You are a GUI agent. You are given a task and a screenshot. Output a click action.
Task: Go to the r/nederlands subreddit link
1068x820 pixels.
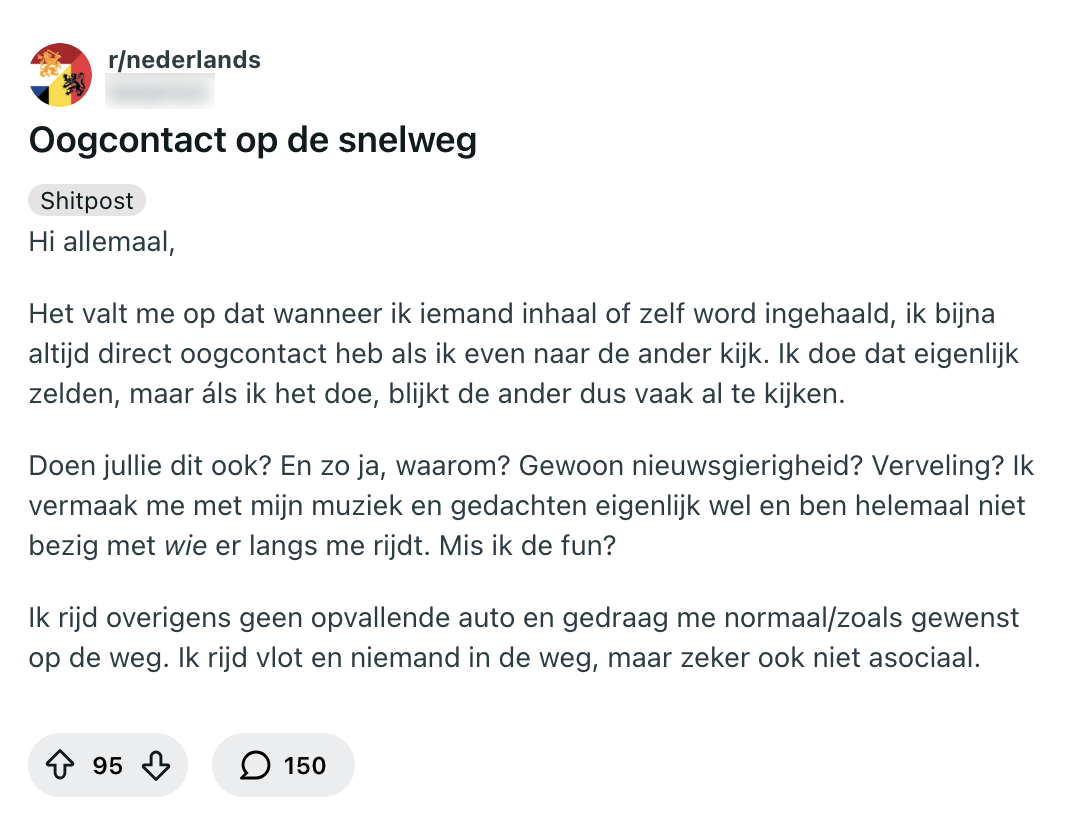[184, 60]
